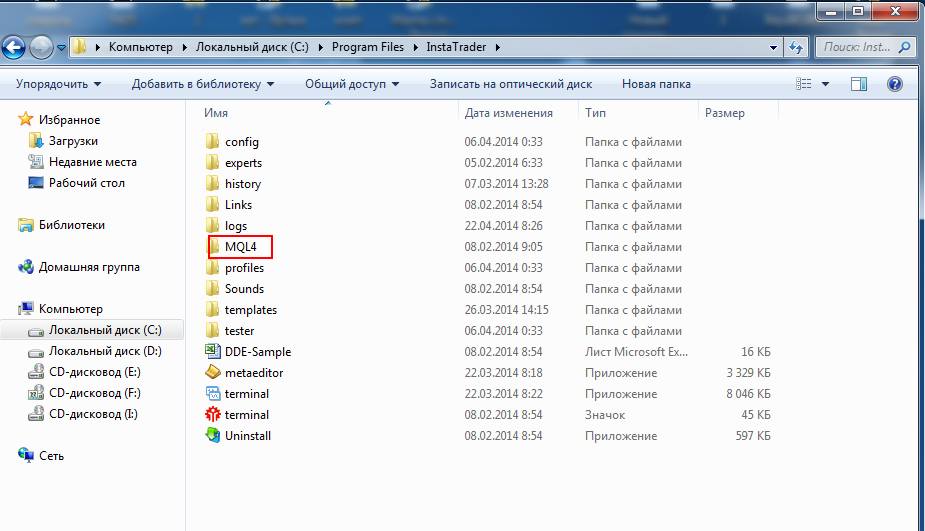Select the metaeditor application icon
This screenshot has height=531, width=925.
(212, 372)
